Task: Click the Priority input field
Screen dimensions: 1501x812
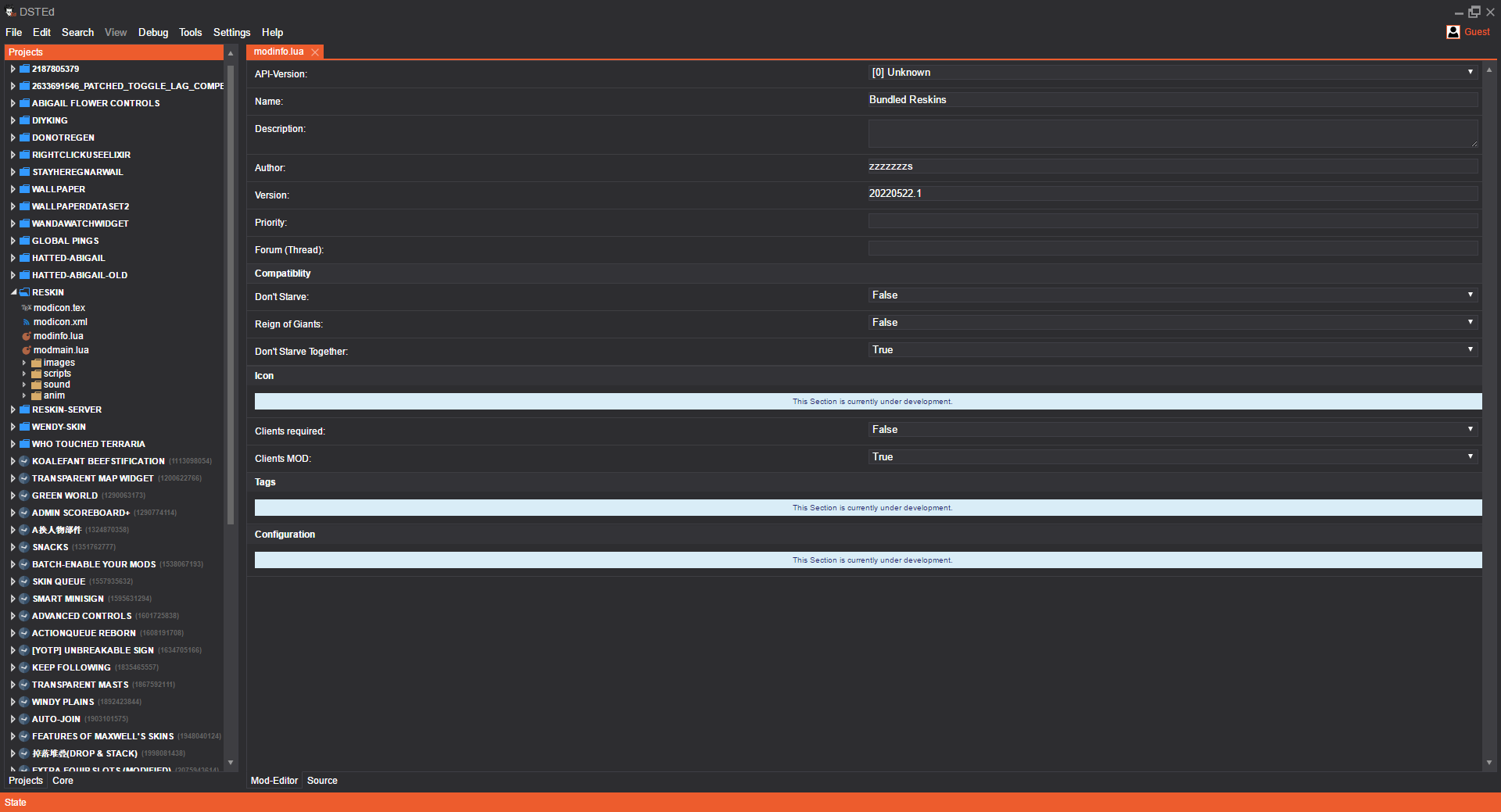Action: [x=1173, y=221]
